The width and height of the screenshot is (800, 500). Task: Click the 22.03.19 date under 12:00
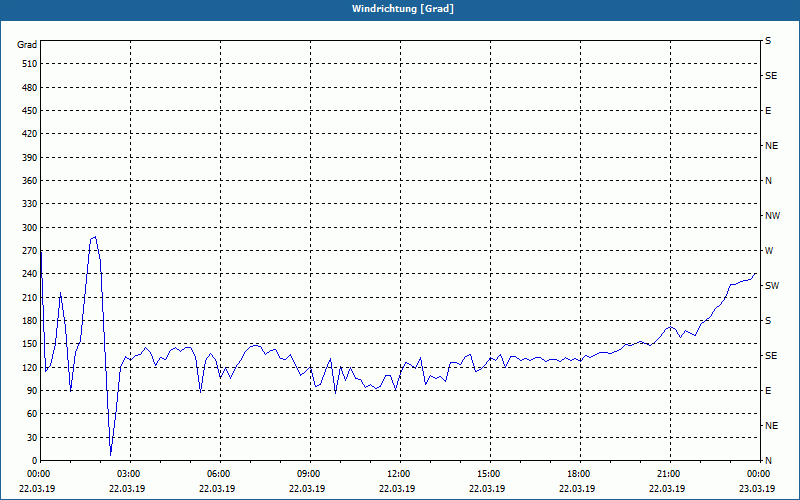pos(397,488)
